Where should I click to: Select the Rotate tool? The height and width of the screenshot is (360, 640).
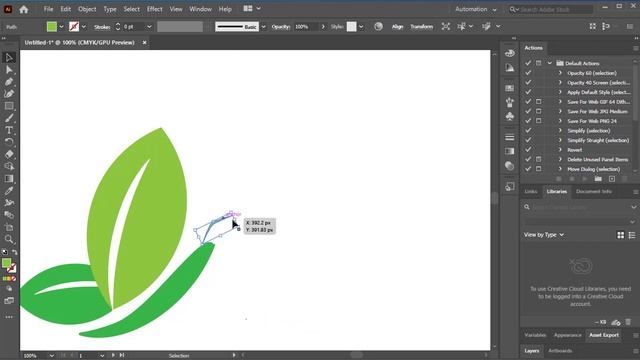[x=9, y=142]
